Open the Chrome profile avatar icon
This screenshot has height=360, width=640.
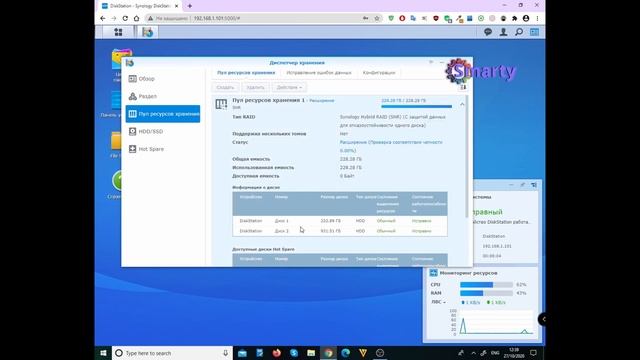pos(526,18)
